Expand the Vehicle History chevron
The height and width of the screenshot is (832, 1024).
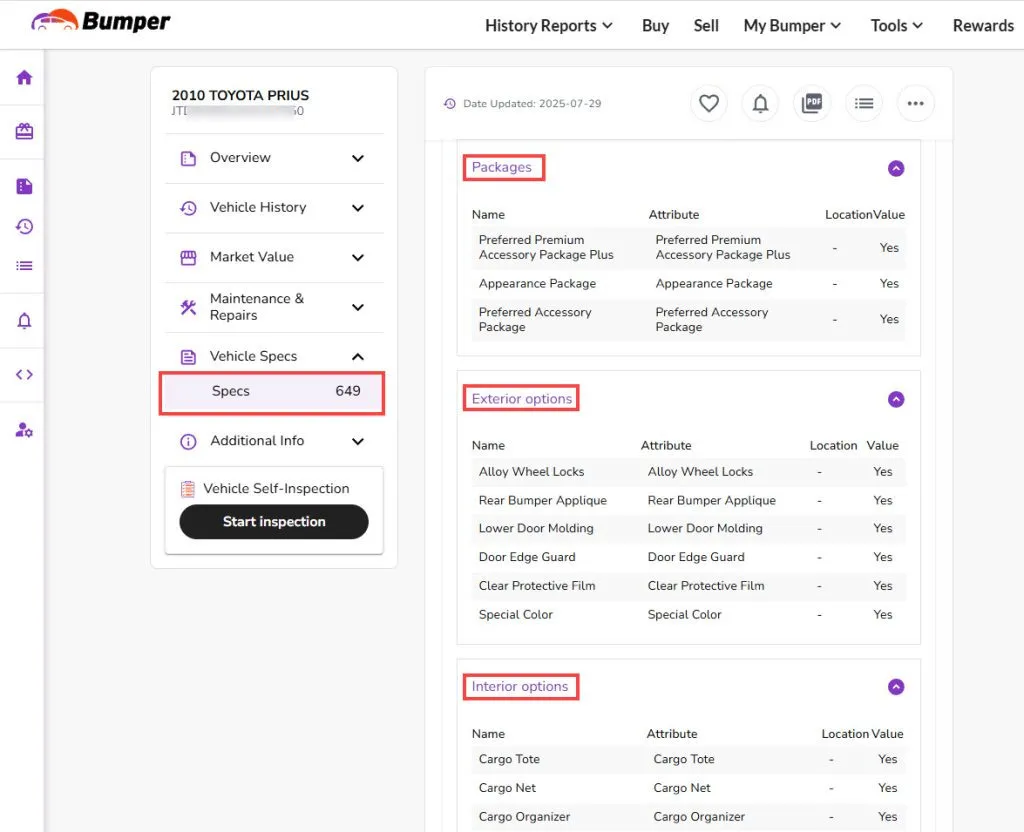(x=358, y=208)
